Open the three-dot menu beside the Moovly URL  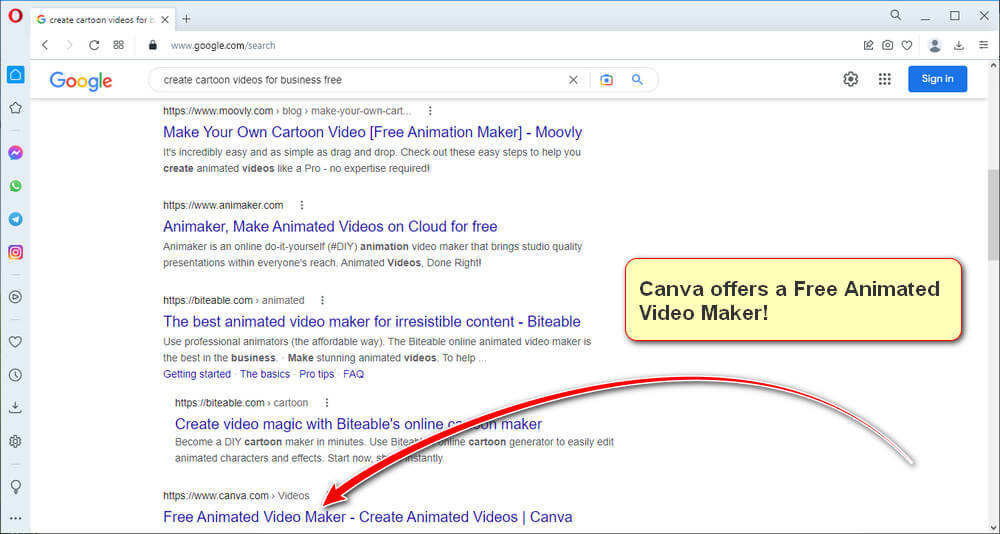click(430, 110)
